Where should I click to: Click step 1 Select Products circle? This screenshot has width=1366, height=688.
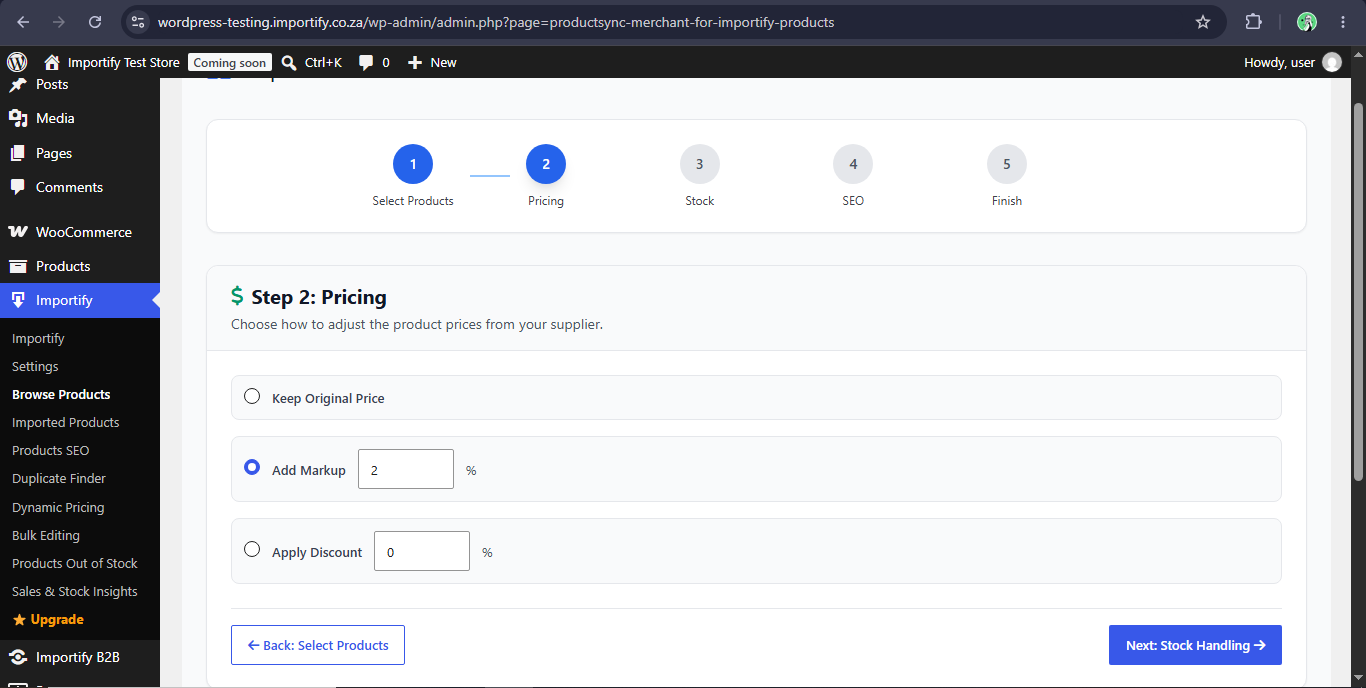(x=413, y=164)
